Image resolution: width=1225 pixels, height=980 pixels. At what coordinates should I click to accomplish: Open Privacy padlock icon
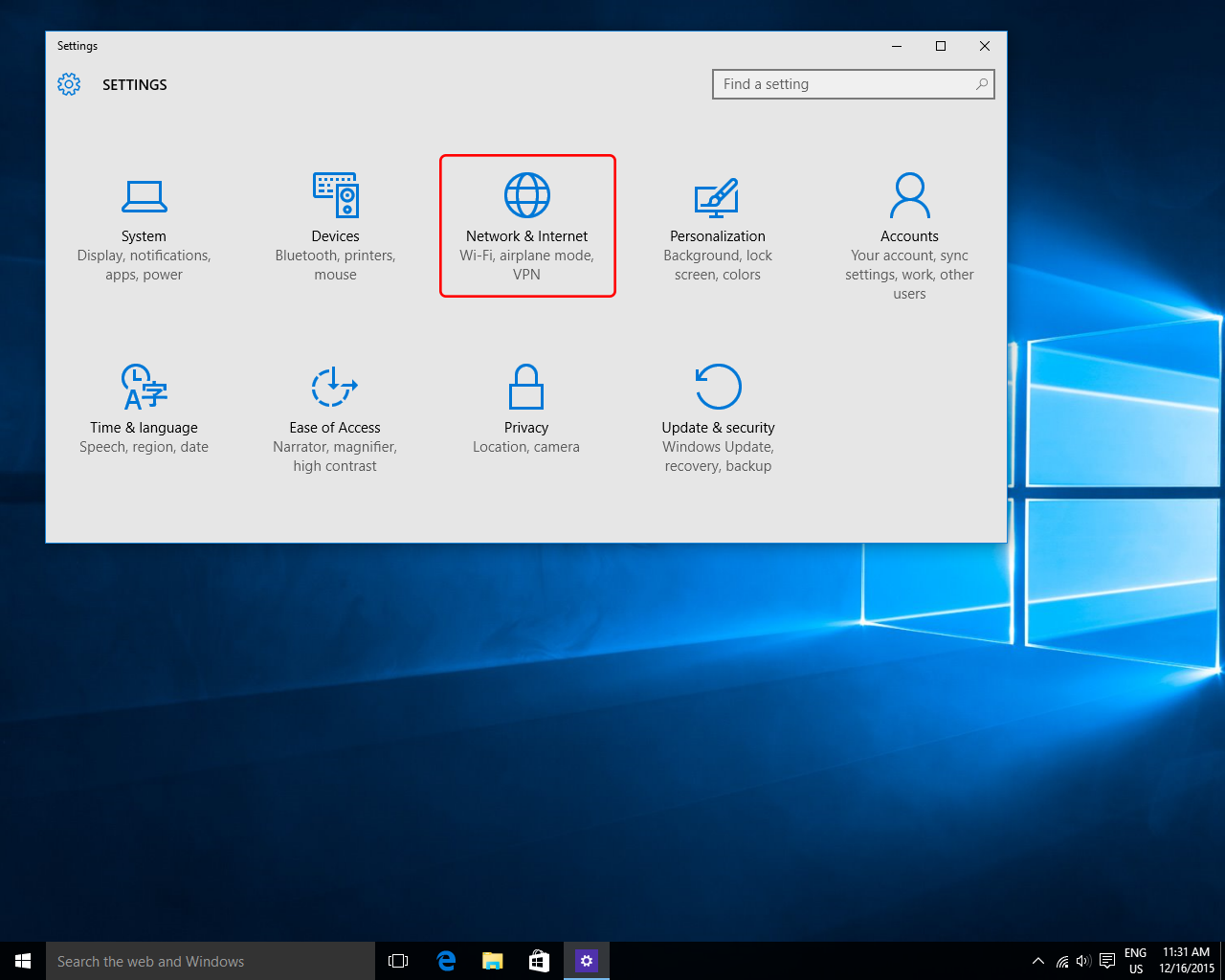[526, 387]
